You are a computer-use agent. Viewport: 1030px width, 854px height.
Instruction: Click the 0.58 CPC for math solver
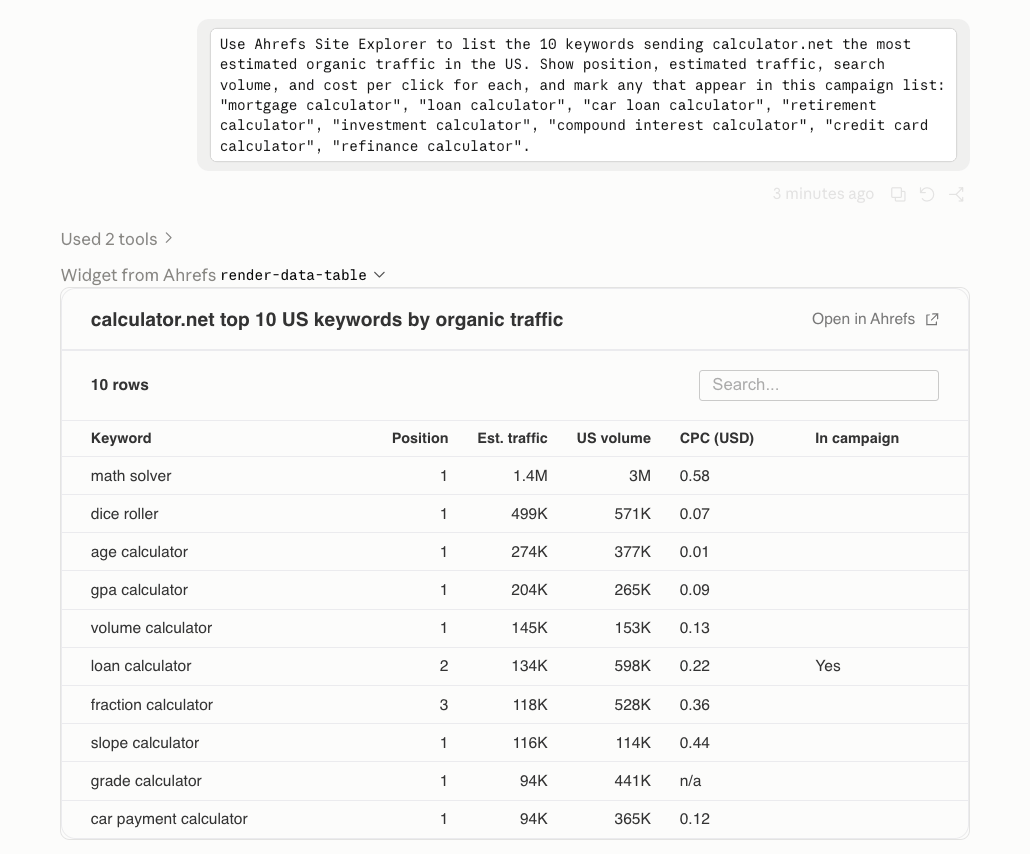694,476
